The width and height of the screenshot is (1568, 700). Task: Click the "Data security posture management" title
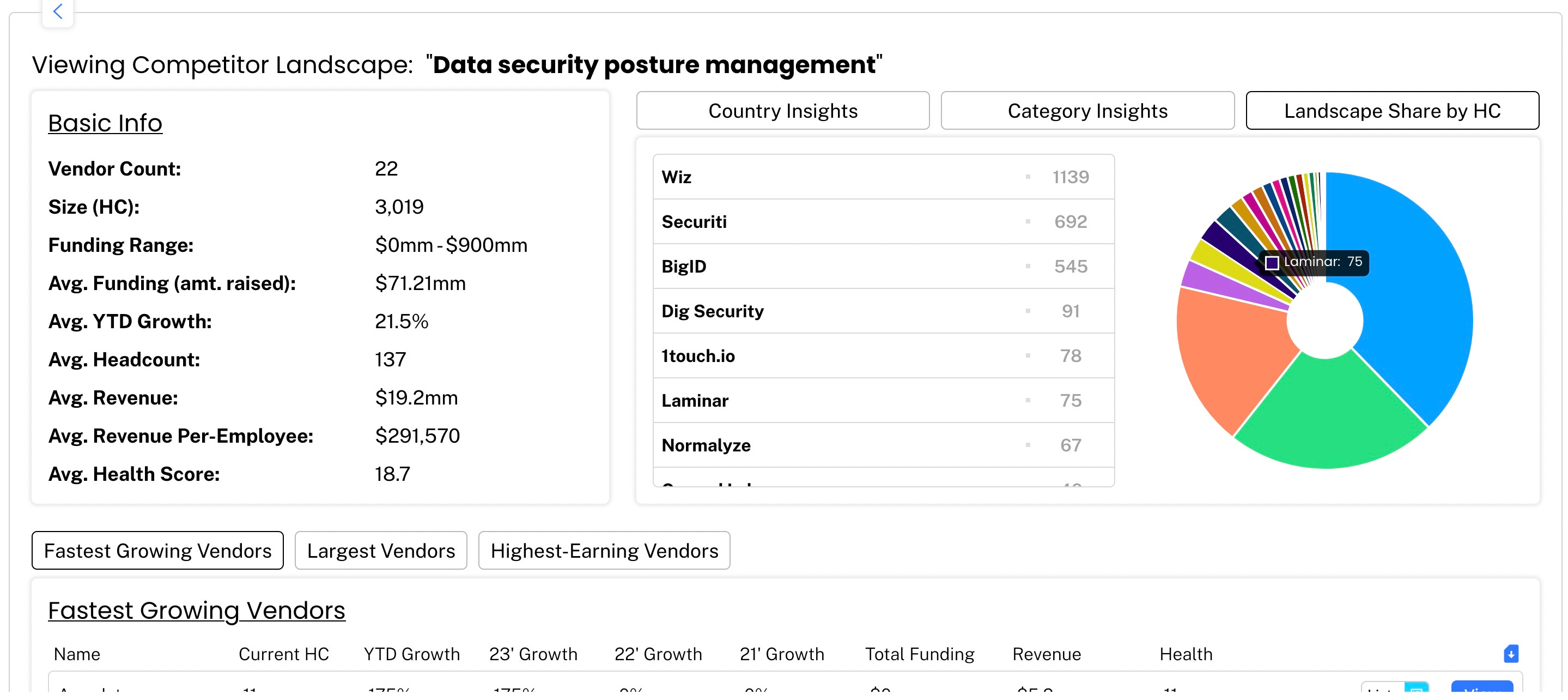coord(654,64)
